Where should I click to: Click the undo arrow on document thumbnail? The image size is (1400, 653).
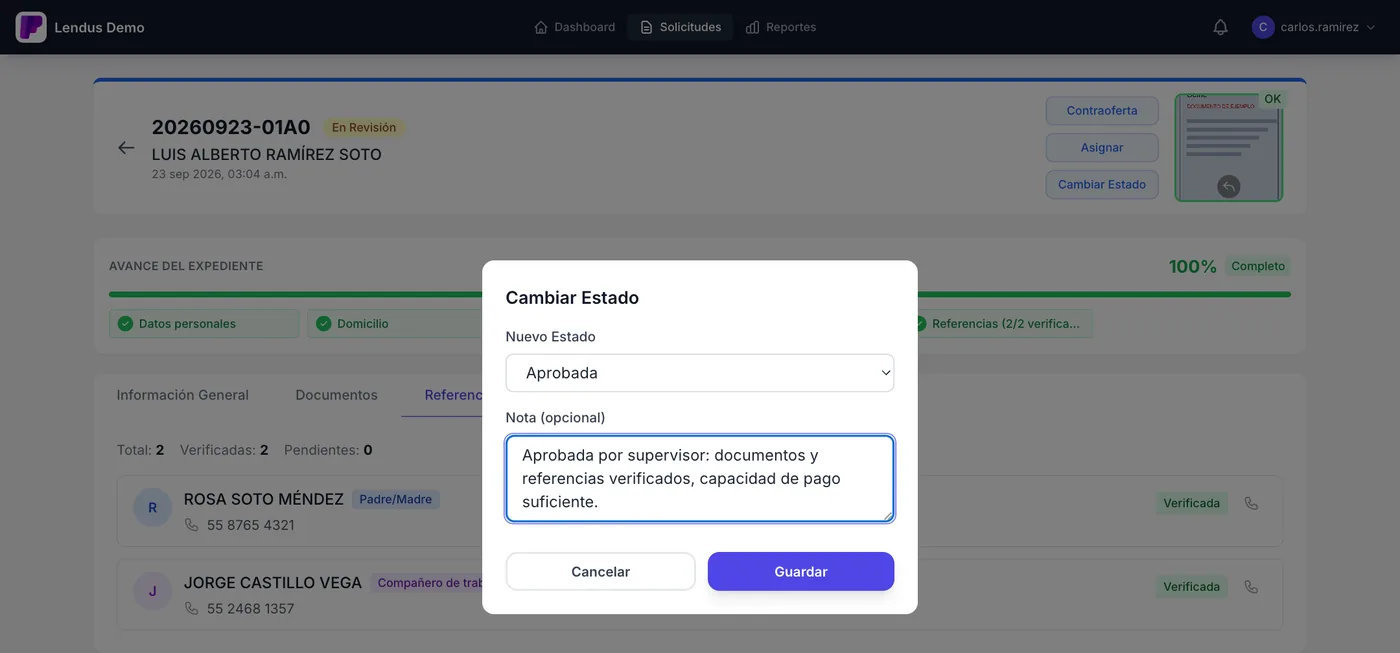click(1229, 186)
